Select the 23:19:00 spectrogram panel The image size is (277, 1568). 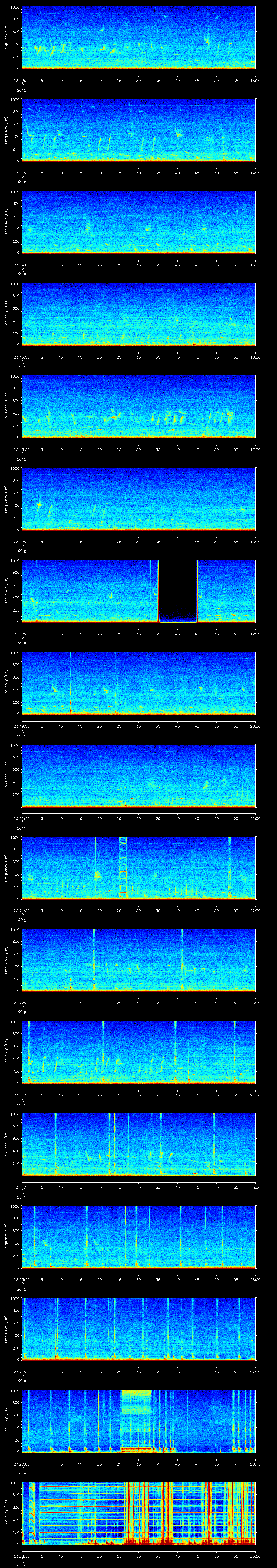coord(138,682)
